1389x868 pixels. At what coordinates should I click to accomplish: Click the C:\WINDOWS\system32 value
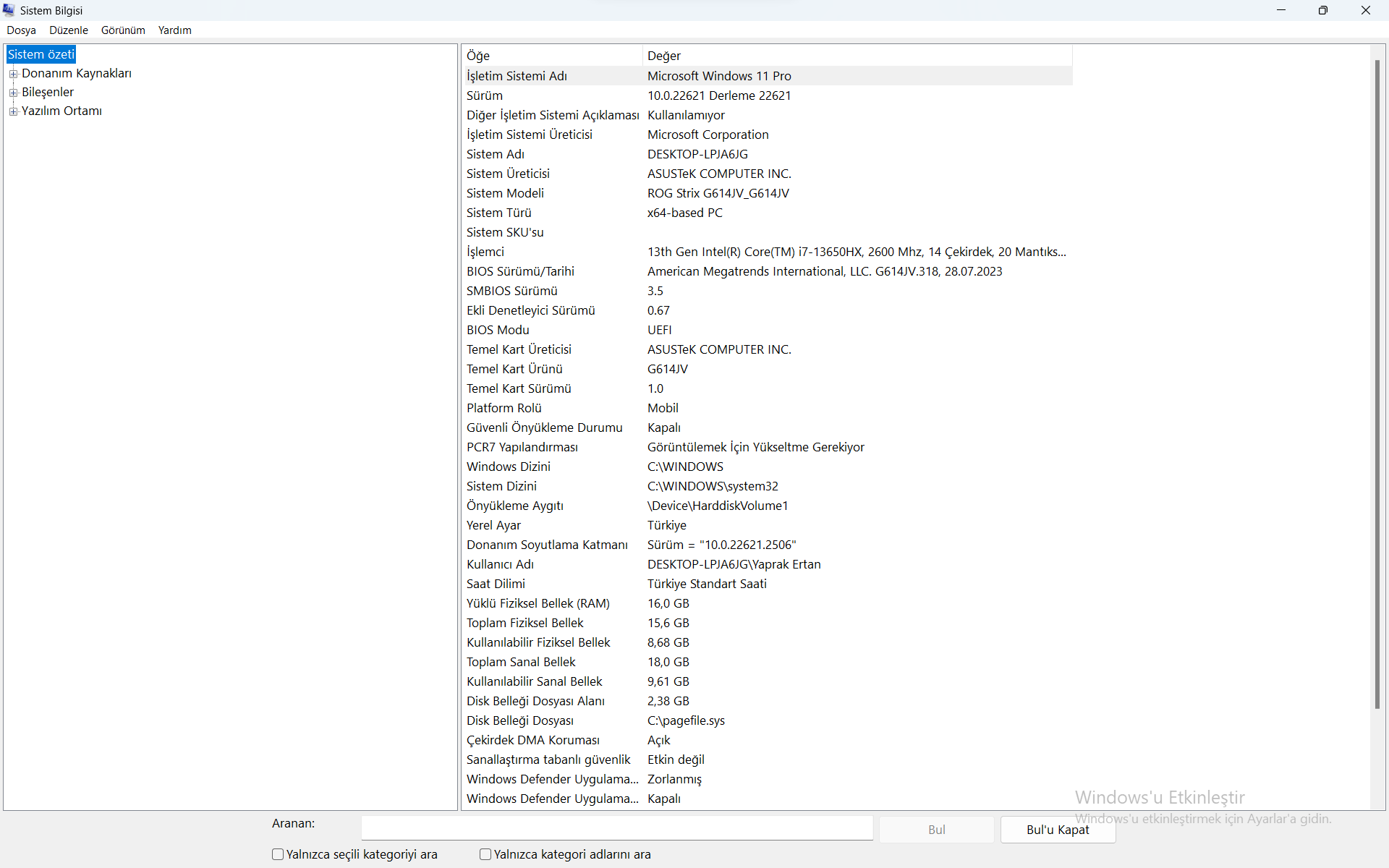point(713,486)
